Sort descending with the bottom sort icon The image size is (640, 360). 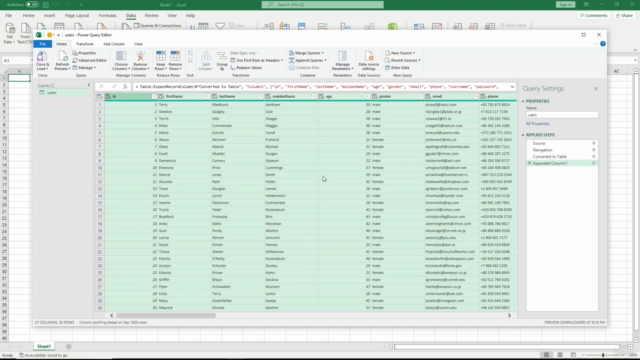(x=190, y=60)
